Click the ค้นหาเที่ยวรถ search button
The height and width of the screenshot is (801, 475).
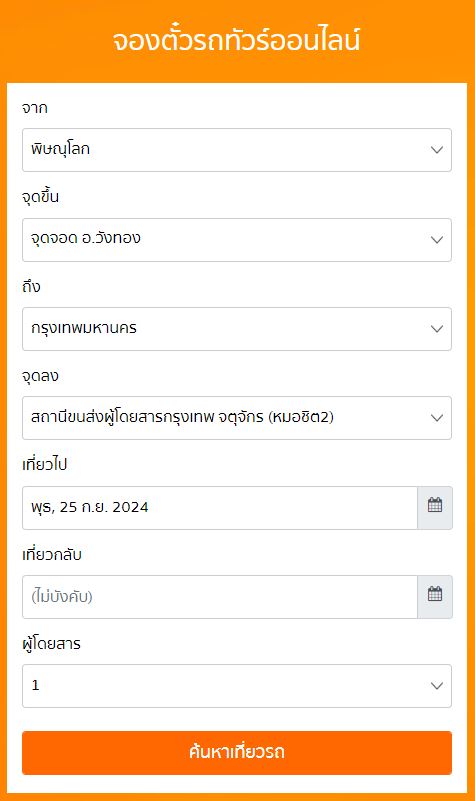tap(237, 752)
